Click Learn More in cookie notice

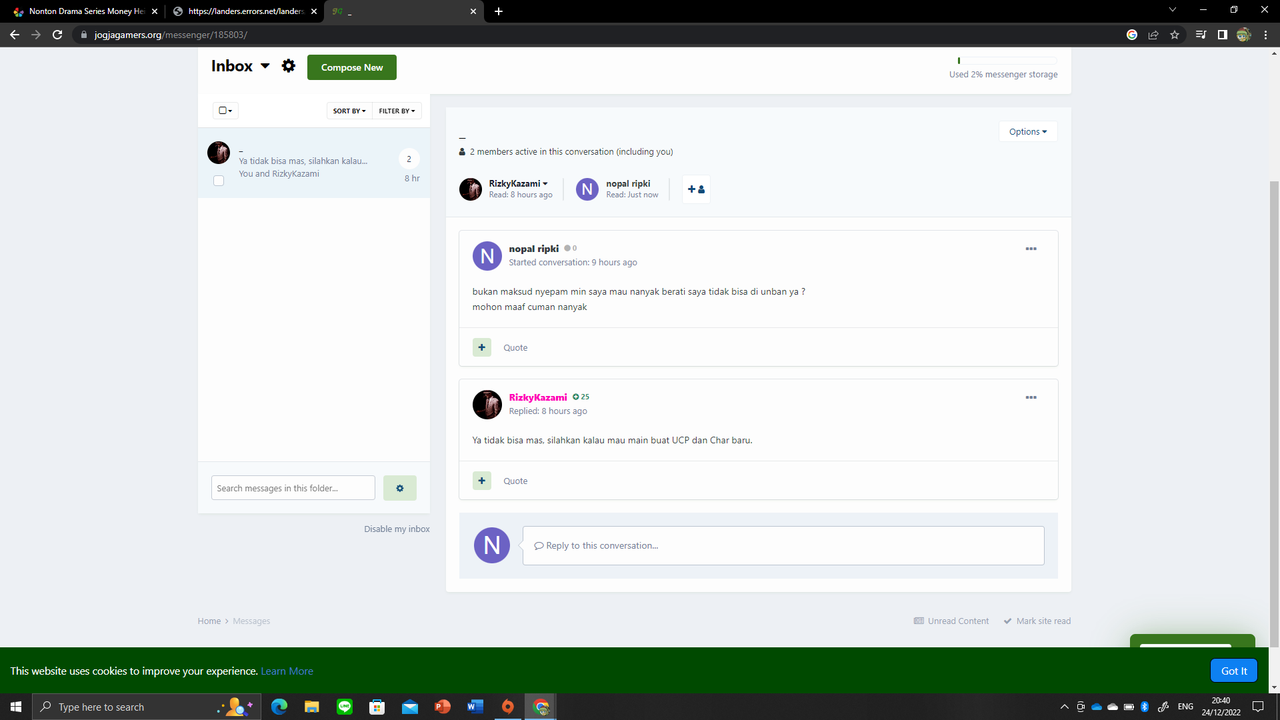[x=287, y=671]
